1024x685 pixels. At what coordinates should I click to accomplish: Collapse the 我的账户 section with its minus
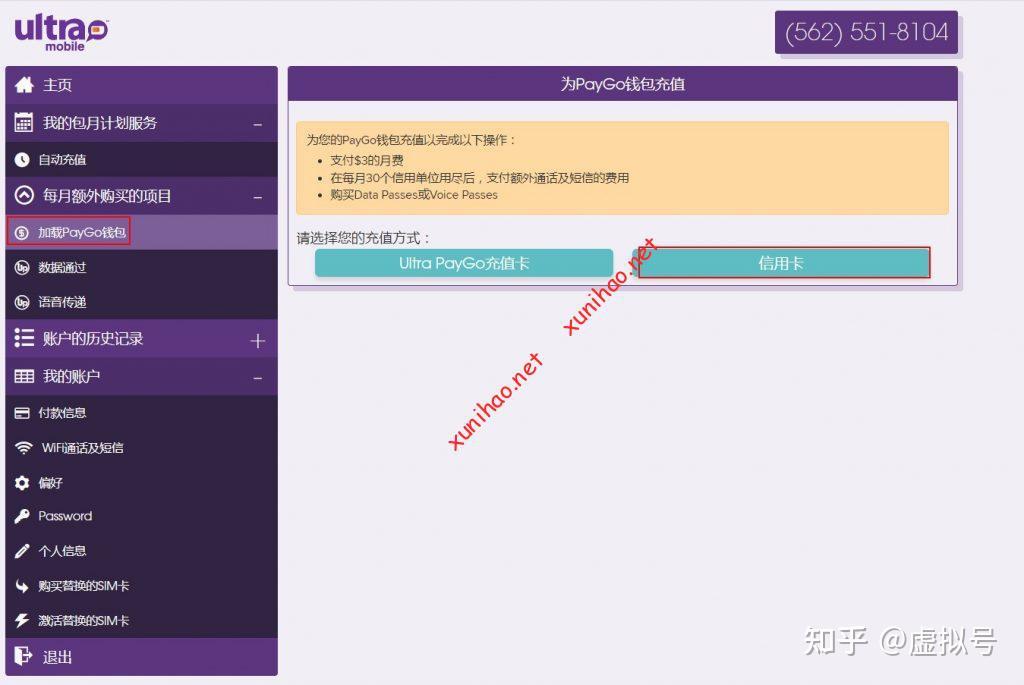tap(258, 378)
